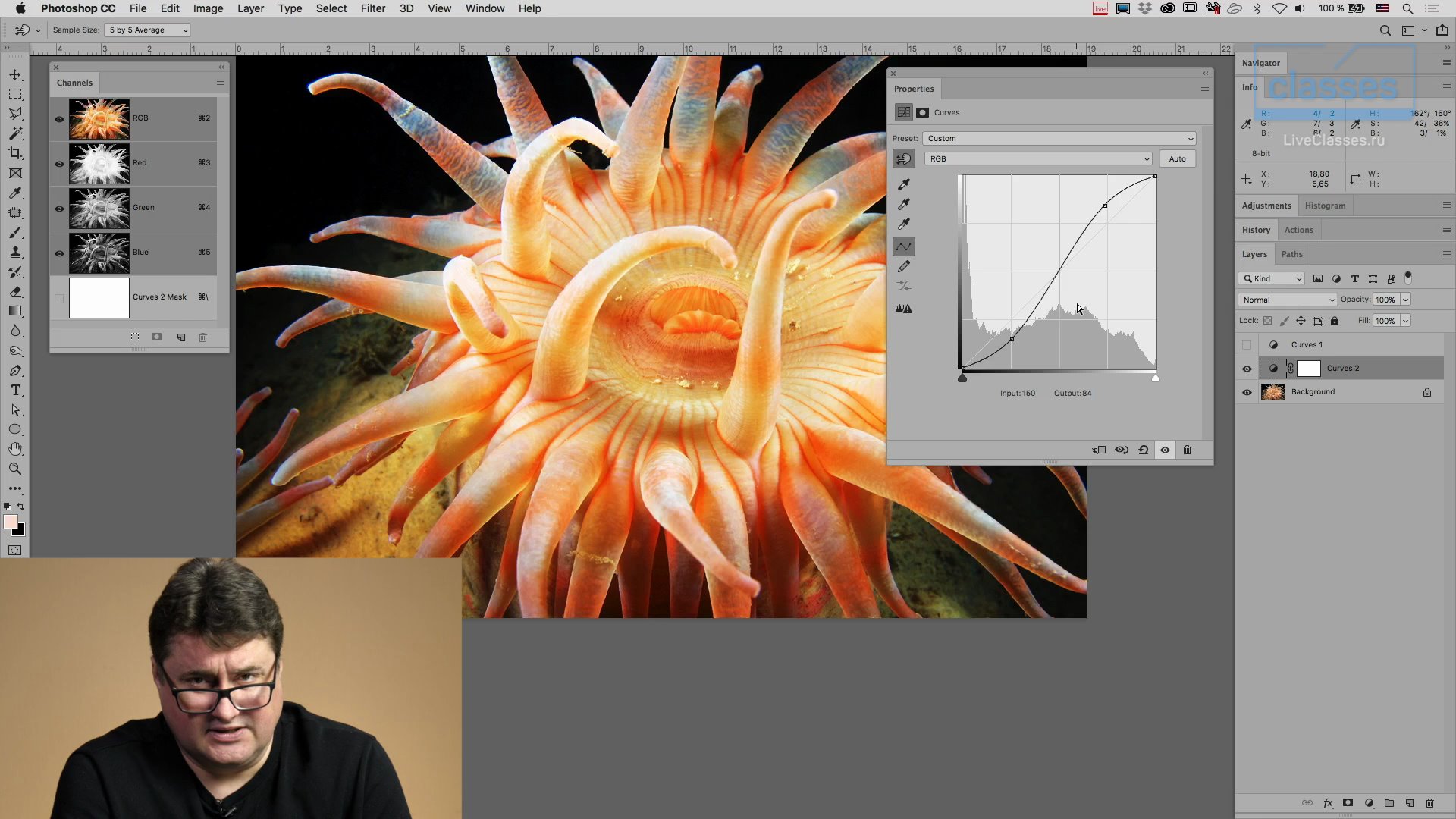The height and width of the screenshot is (819, 1456).
Task: Open the Properties panel menu
Action: point(1204,89)
